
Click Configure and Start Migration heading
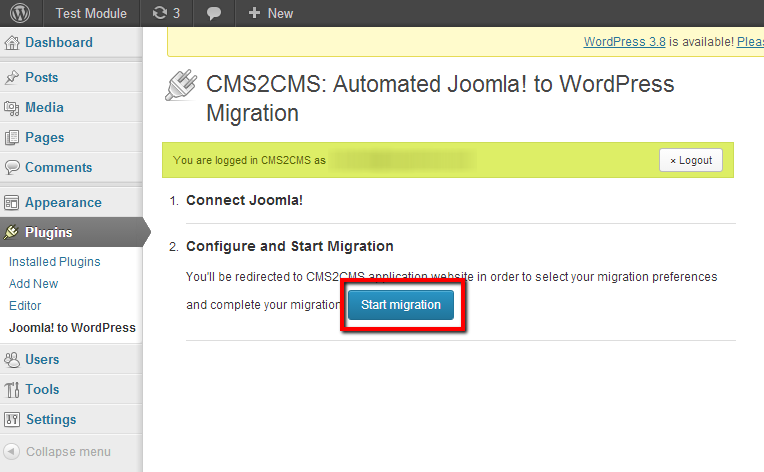290,246
